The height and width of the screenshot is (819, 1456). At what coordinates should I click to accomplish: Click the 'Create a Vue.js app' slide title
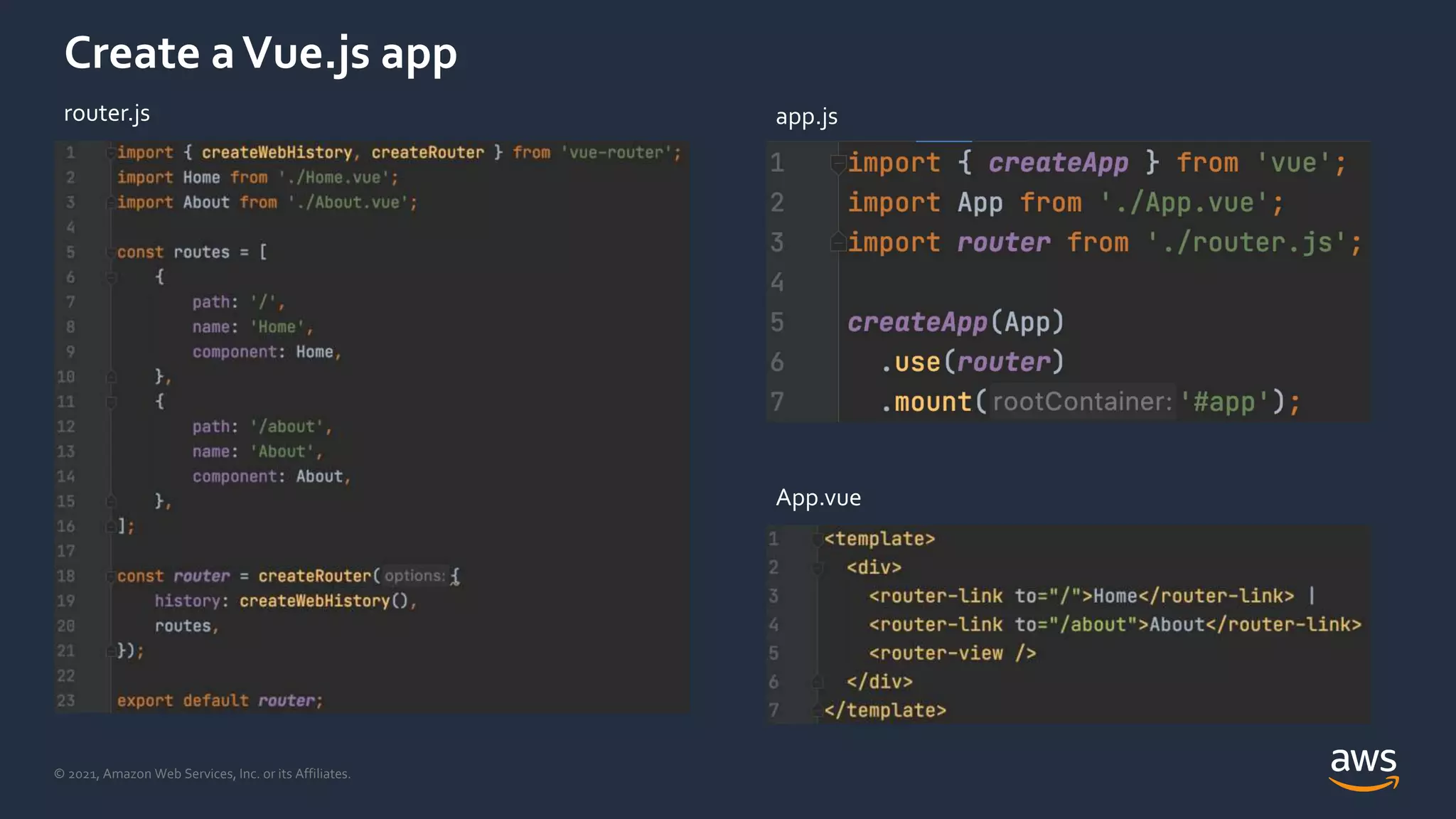(x=260, y=55)
